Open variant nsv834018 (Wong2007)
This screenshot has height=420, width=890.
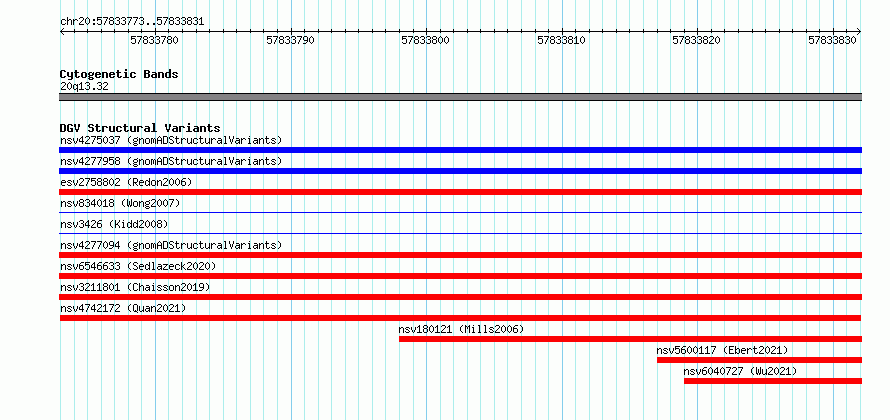(x=120, y=203)
